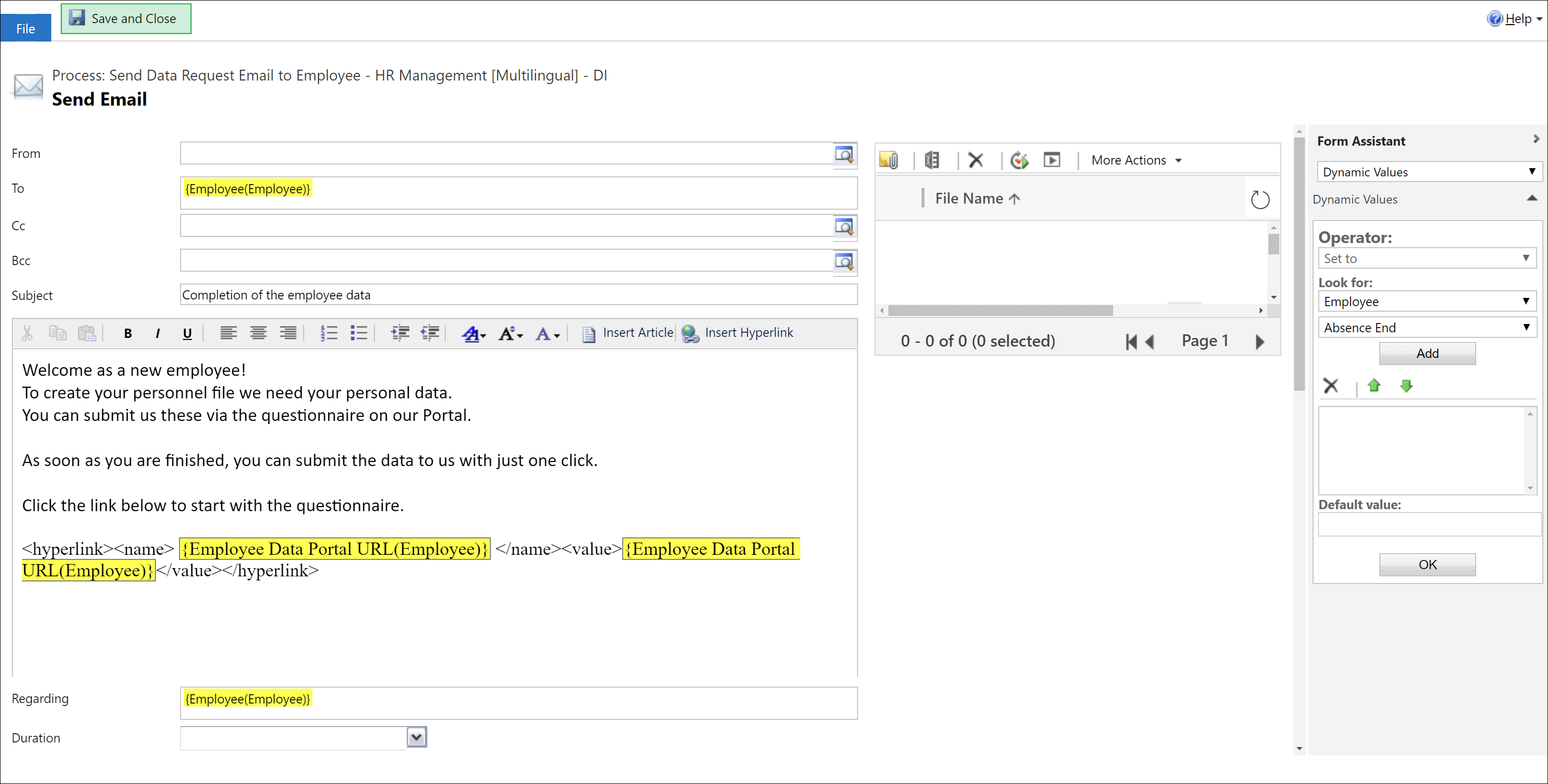Click Insert Article

pyautogui.click(x=628, y=333)
